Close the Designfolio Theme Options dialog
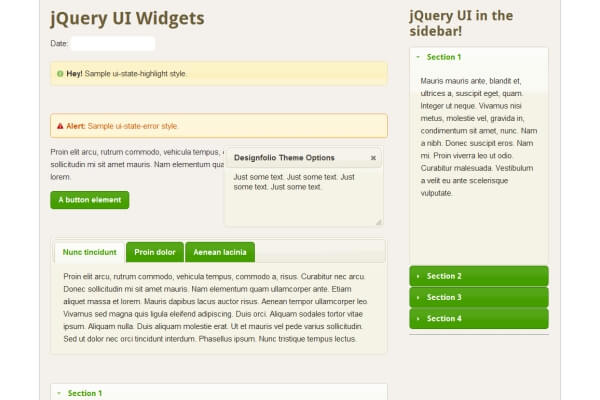This screenshot has width=600, height=400. pos(374,158)
